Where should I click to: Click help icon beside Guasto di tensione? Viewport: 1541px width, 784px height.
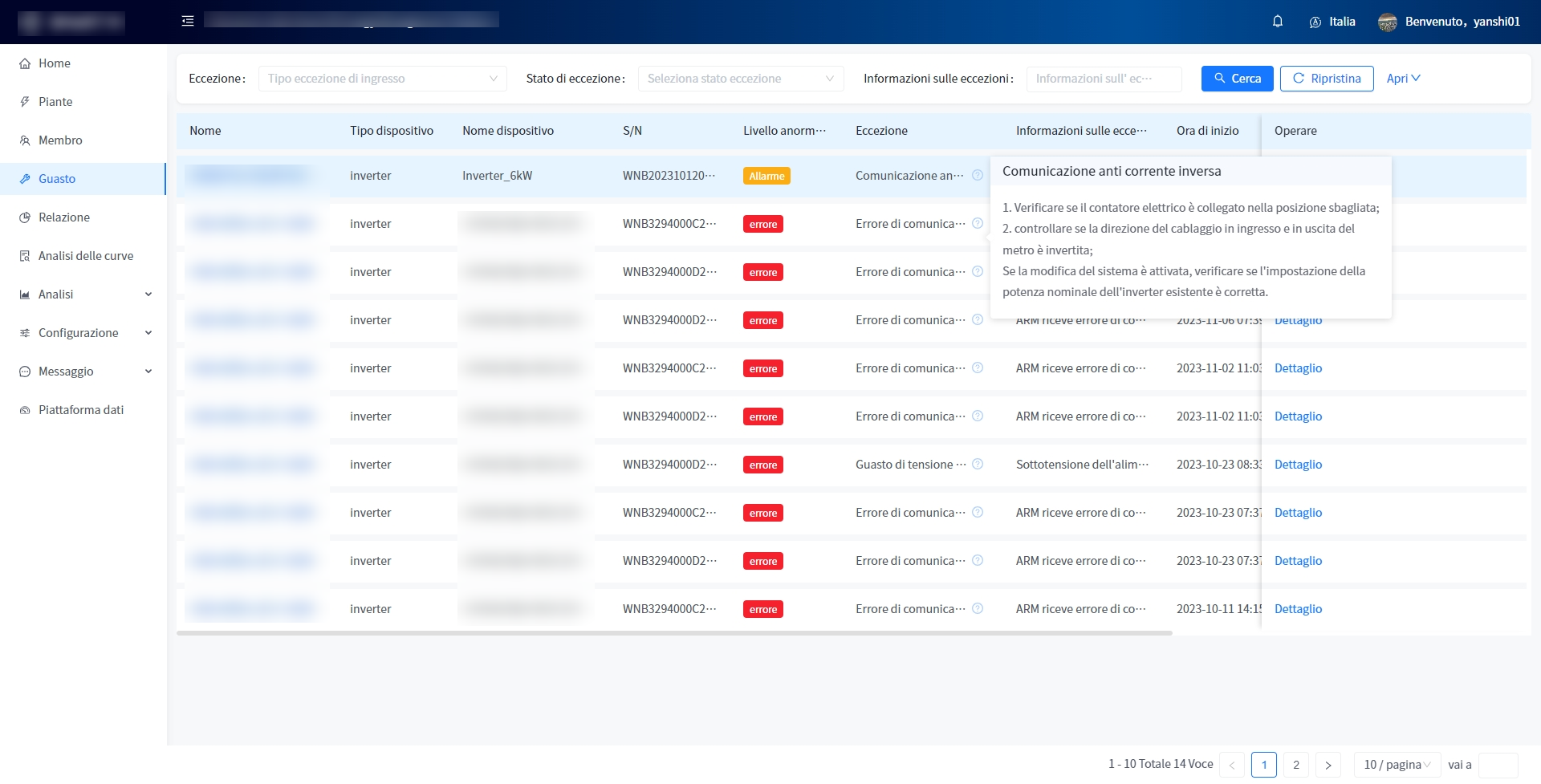click(x=977, y=465)
